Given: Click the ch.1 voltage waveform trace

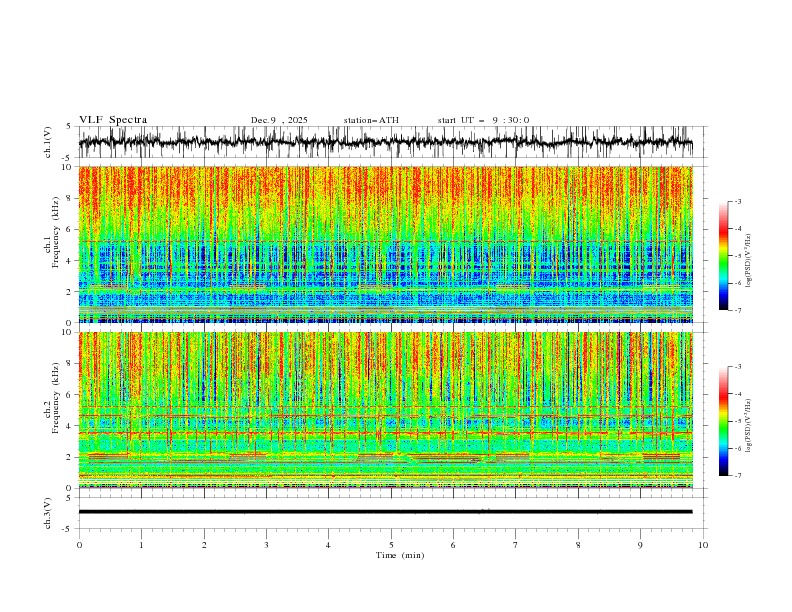Looking at the screenshot, I should (x=385, y=142).
